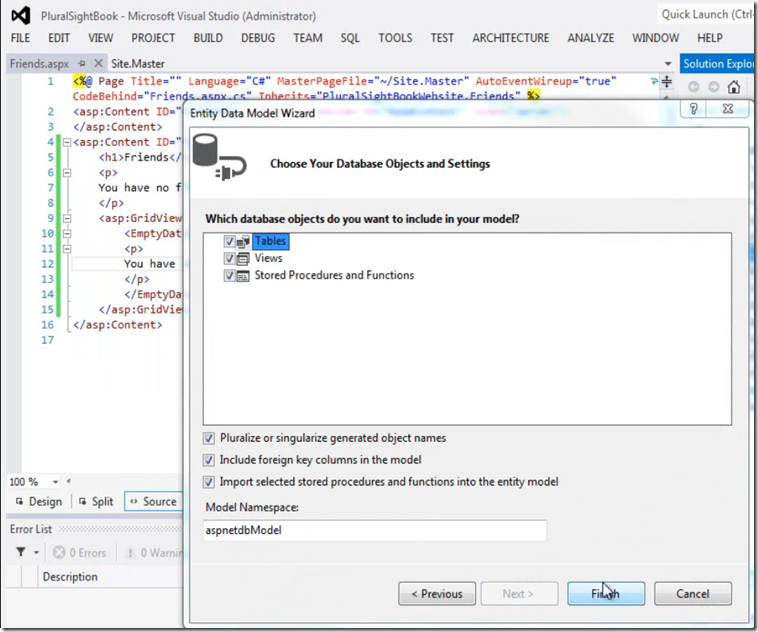Click the Back arrow in Solution Explorer
This screenshot has height=632, width=758.
point(693,87)
